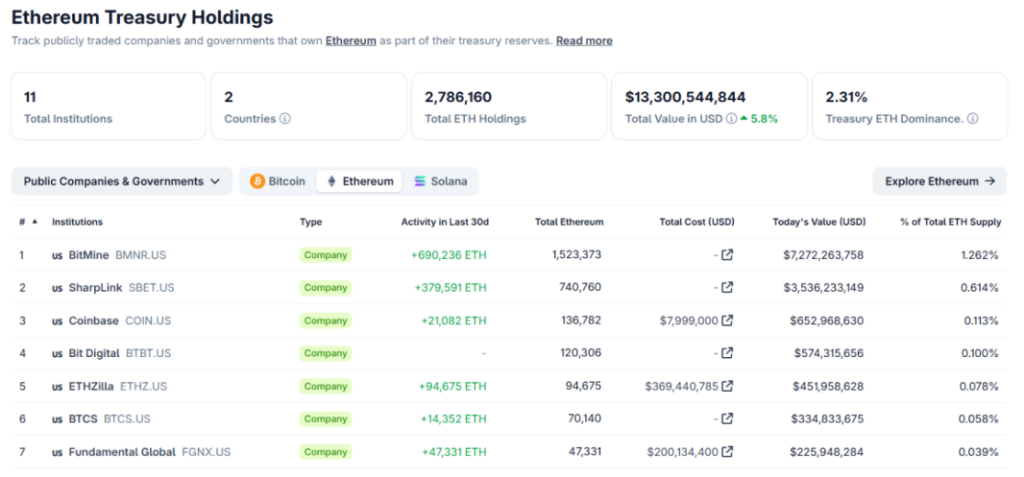This screenshot has width=1024, height=477.
Task: Click the green 5.8% change indicator
Action: [x=759, y=119]
